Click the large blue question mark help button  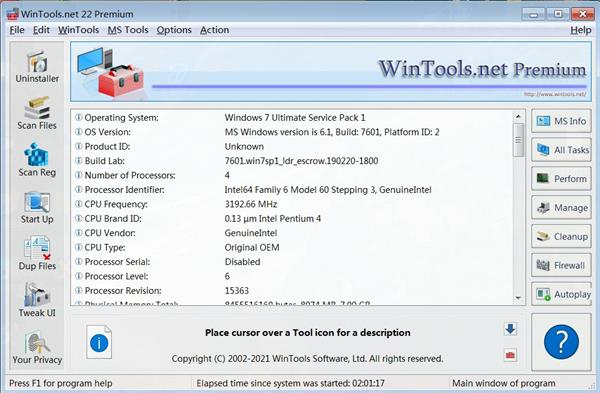tap(561, 342)
